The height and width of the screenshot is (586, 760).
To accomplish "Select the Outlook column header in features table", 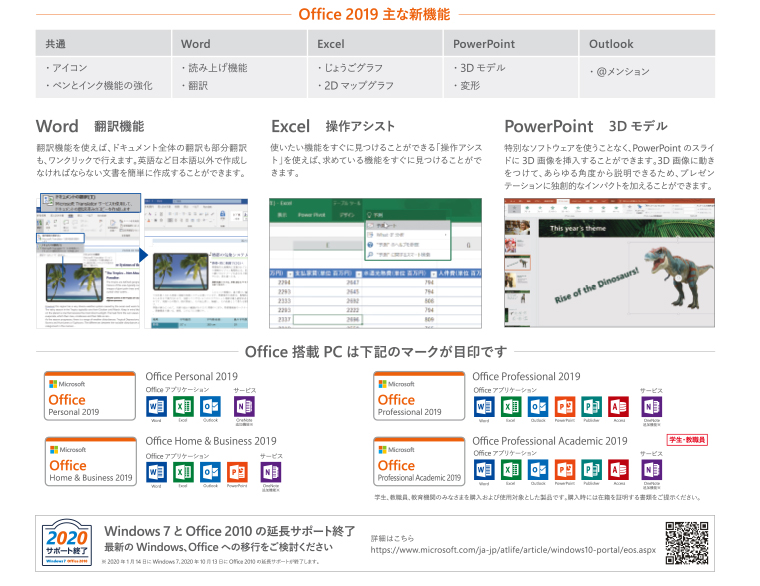I will [647, 44].
